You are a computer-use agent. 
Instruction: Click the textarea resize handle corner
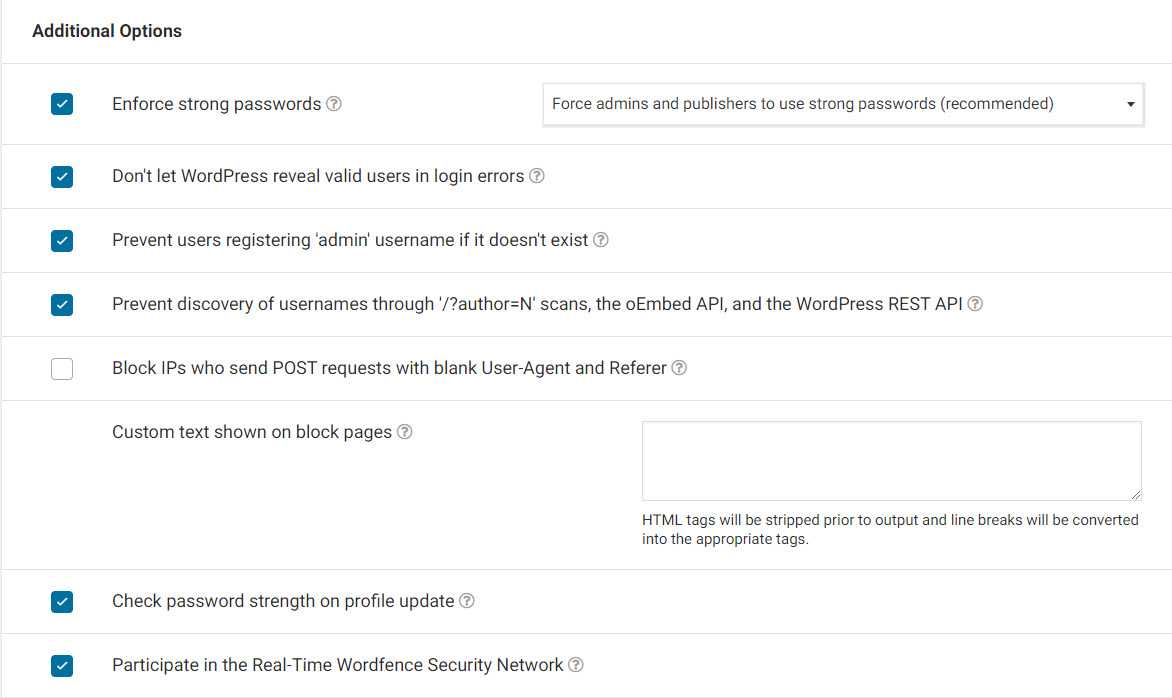pyautogui.click(x=1136, y=495)
